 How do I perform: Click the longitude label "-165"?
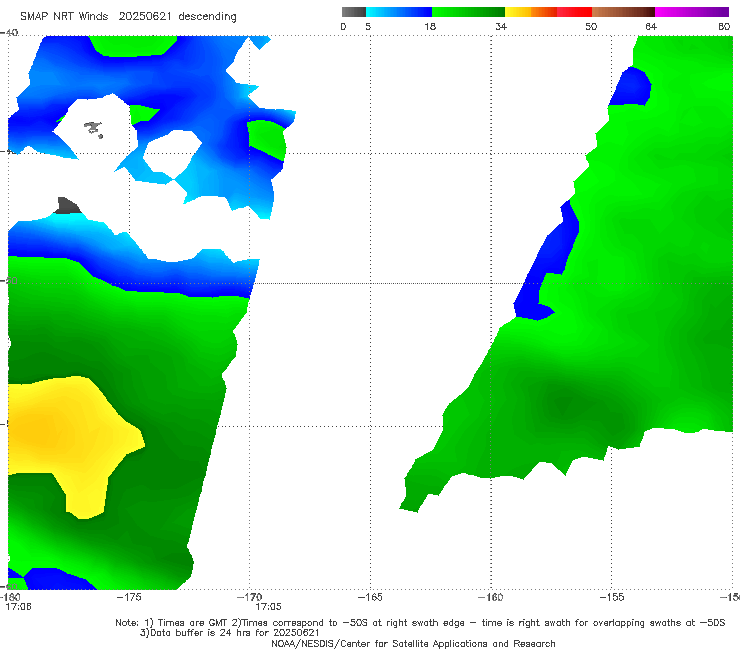point(370,597)
